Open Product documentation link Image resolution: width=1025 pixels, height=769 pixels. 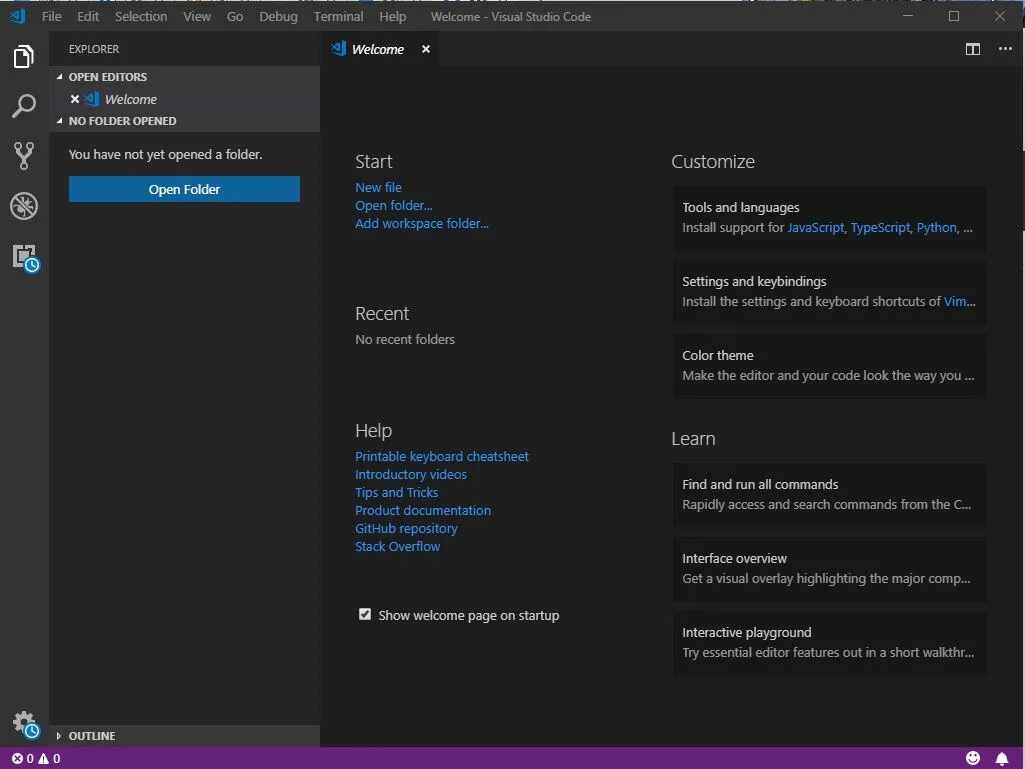[x=423, y=511]
